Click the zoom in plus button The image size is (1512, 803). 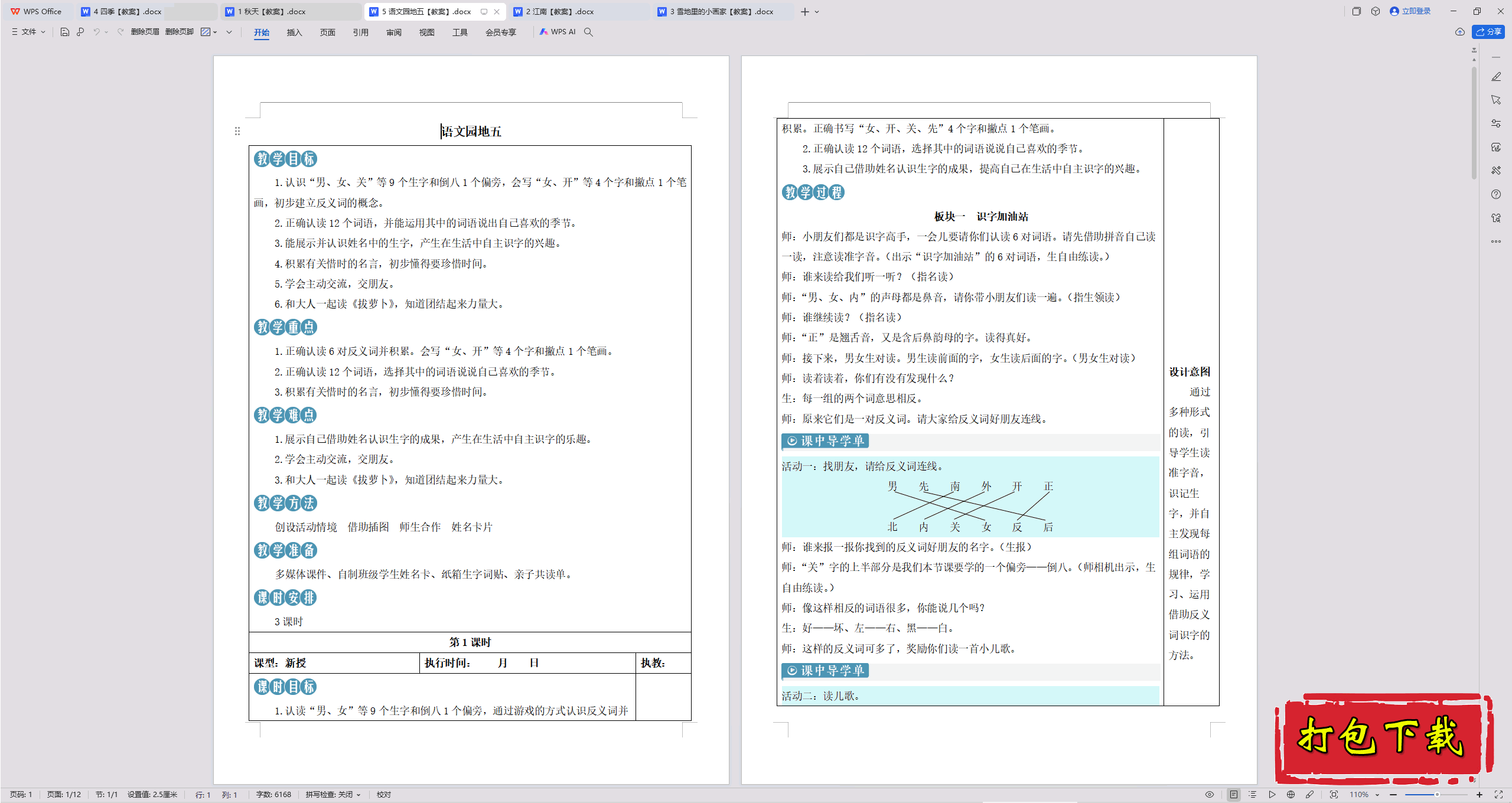pos(1480,795)
